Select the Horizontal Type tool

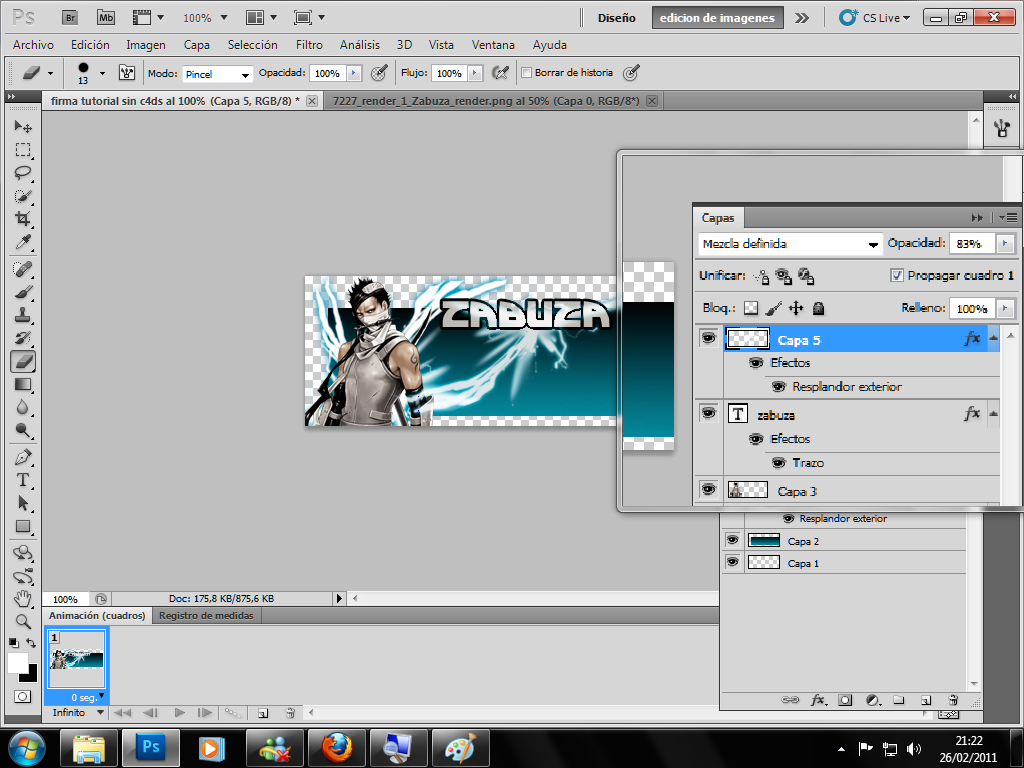(x=23, y=480)
